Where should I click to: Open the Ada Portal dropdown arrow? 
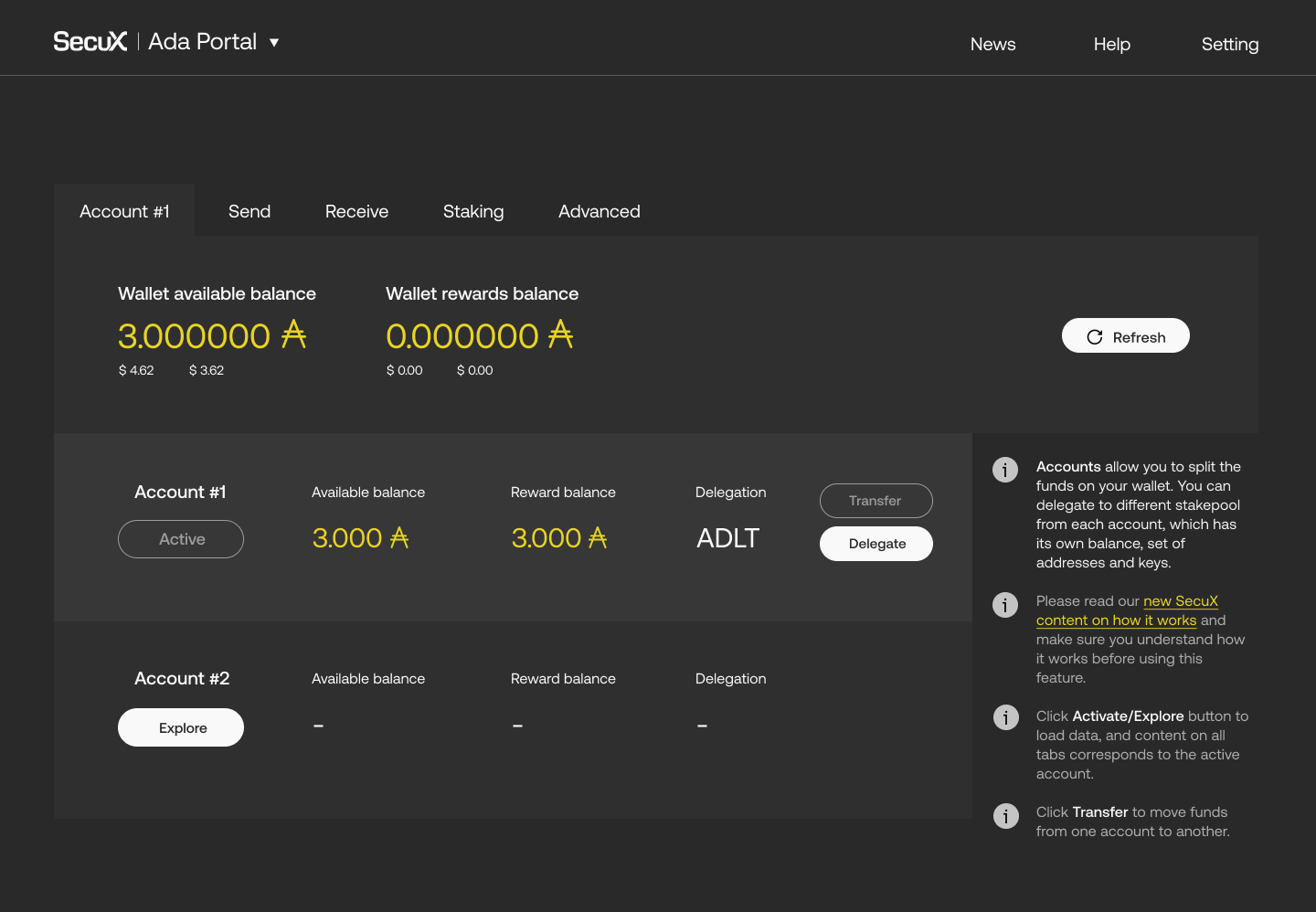[274, 42]
